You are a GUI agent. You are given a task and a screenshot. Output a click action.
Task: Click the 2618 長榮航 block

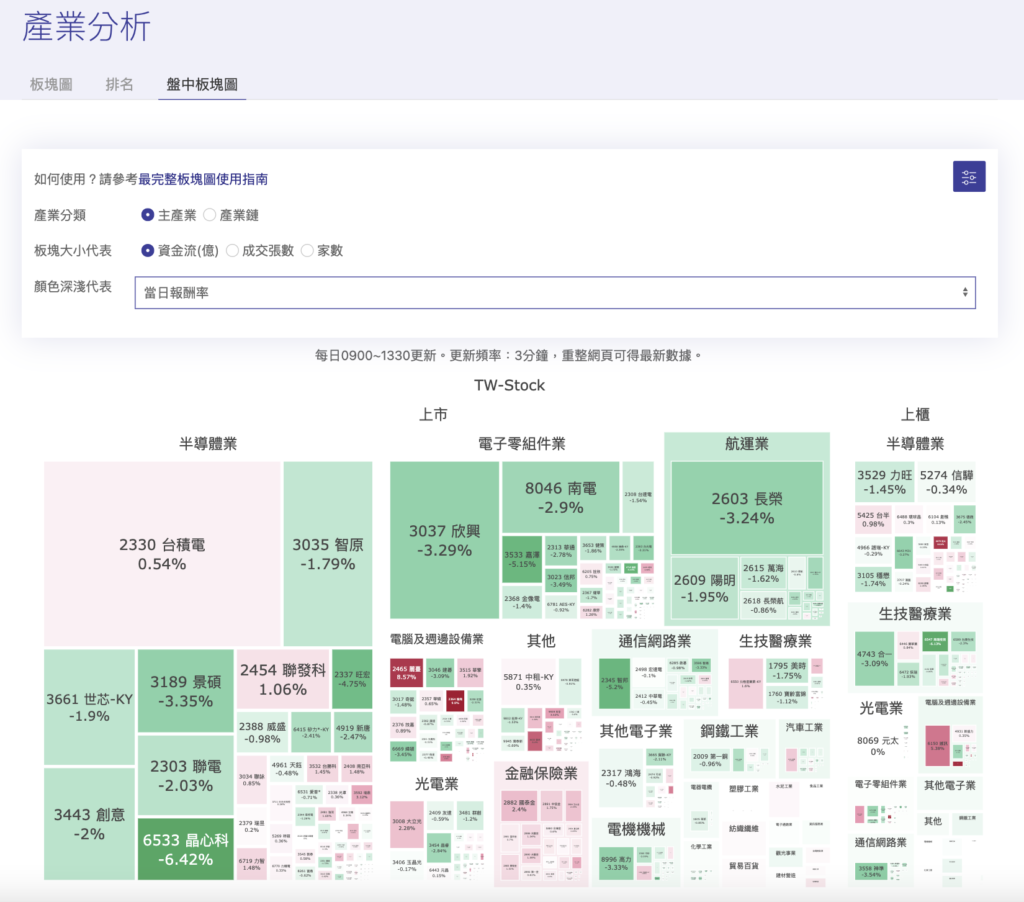tap(763, 605)
